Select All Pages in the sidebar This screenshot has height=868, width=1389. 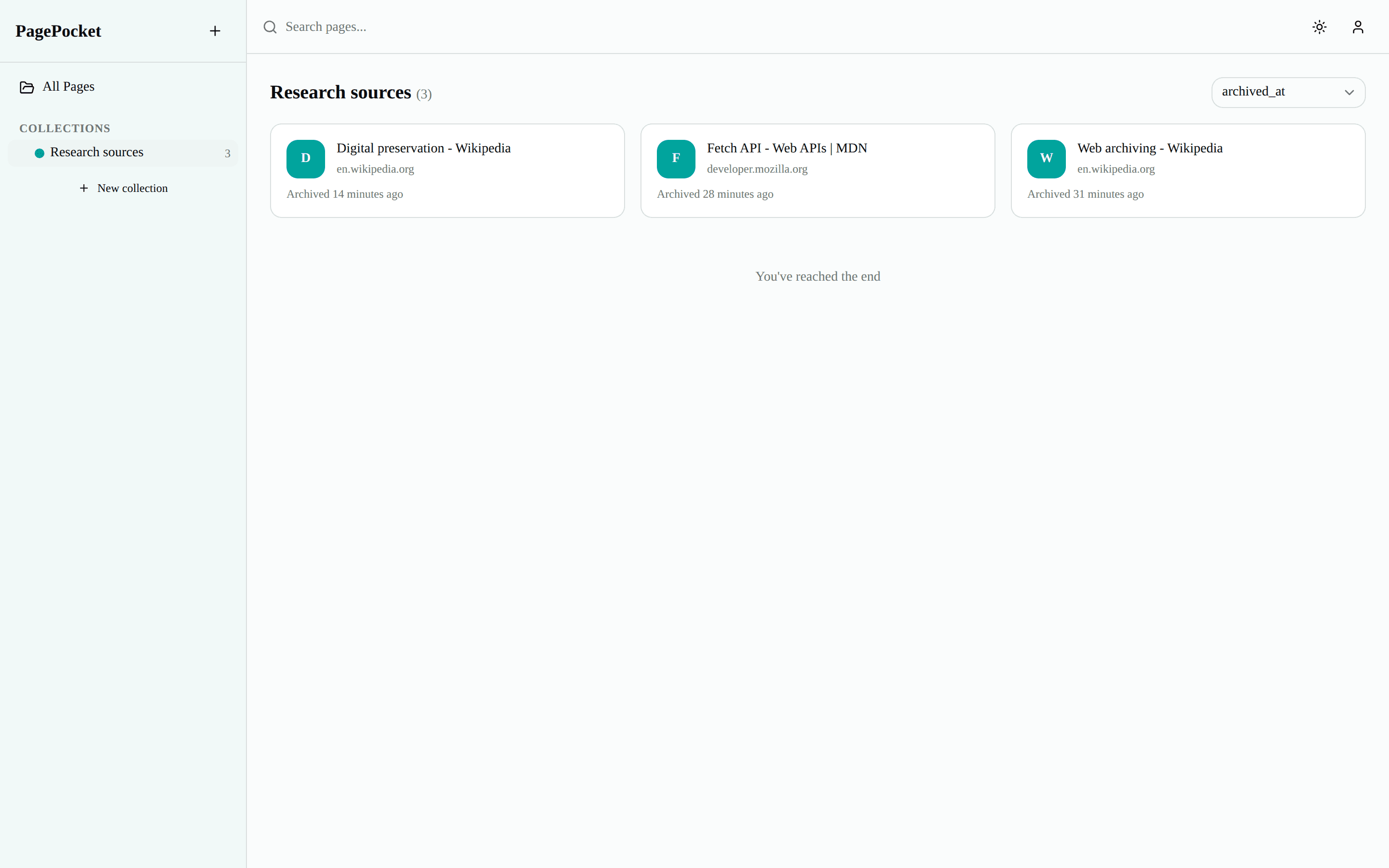point(123,87)
